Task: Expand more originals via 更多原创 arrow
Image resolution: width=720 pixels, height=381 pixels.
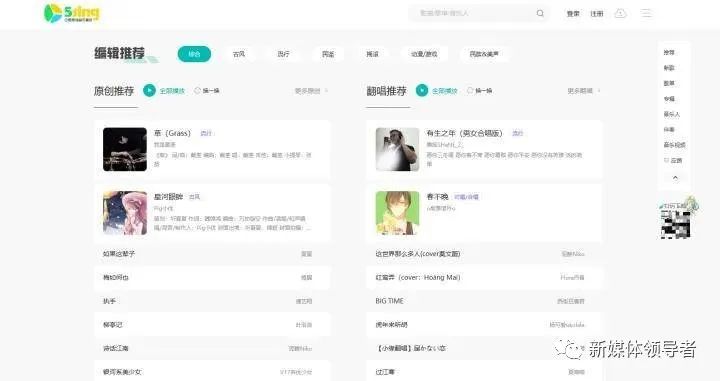Action: [x=311, y=91]
